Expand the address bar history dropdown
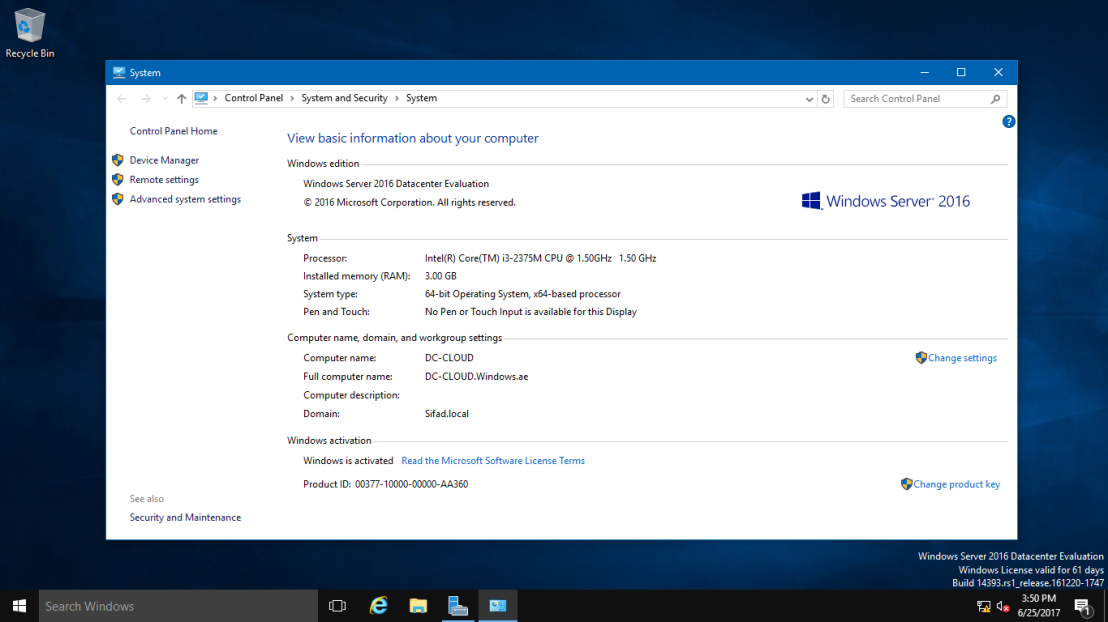1108x622 pixels. coord(809,99)
